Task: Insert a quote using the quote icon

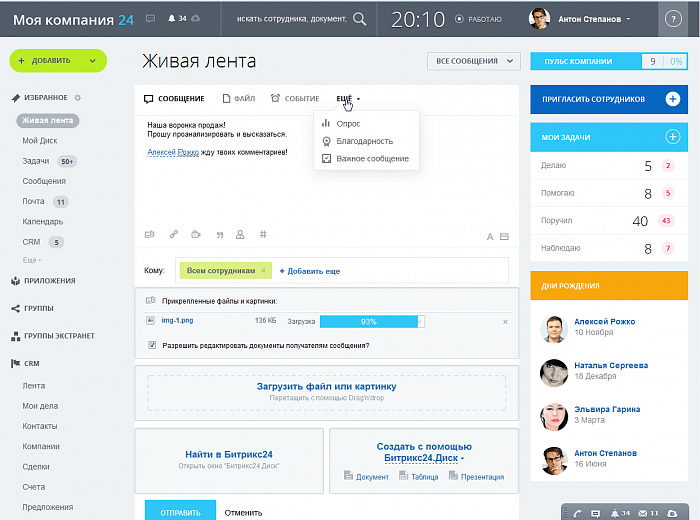Action: 217,235
